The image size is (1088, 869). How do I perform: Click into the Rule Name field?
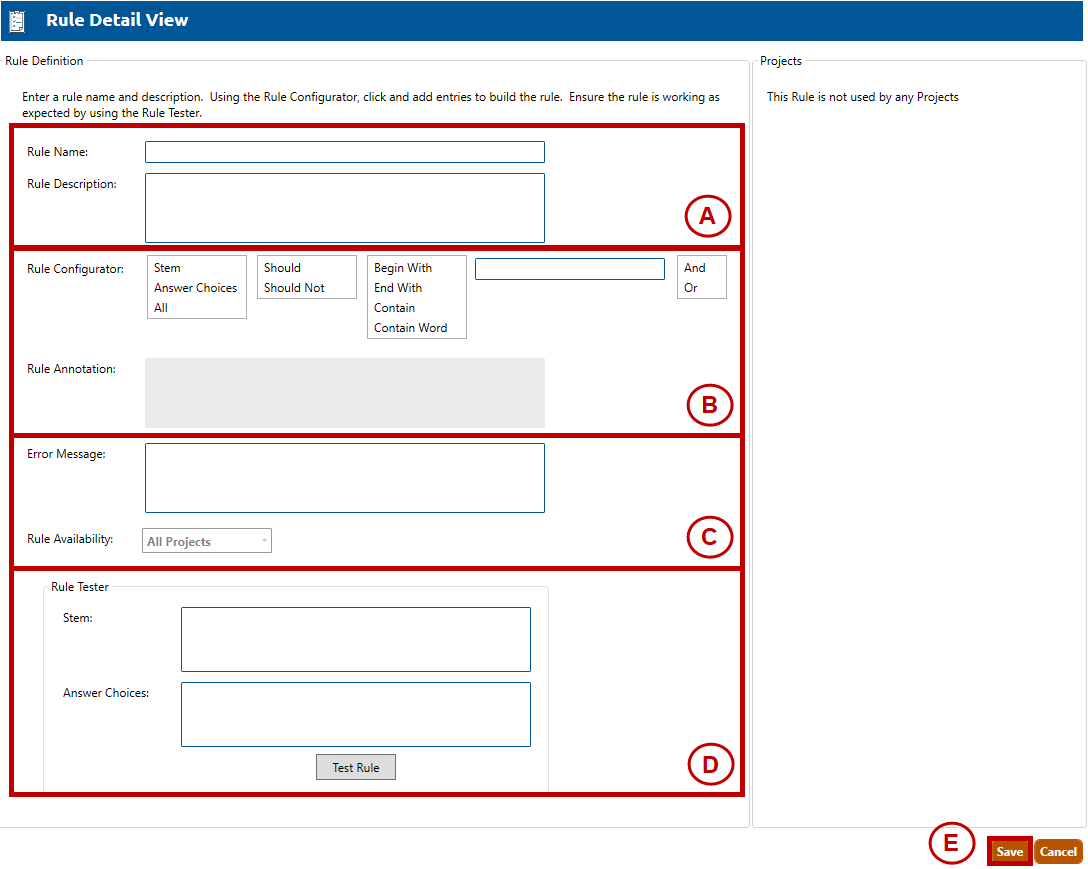point(344,152)
